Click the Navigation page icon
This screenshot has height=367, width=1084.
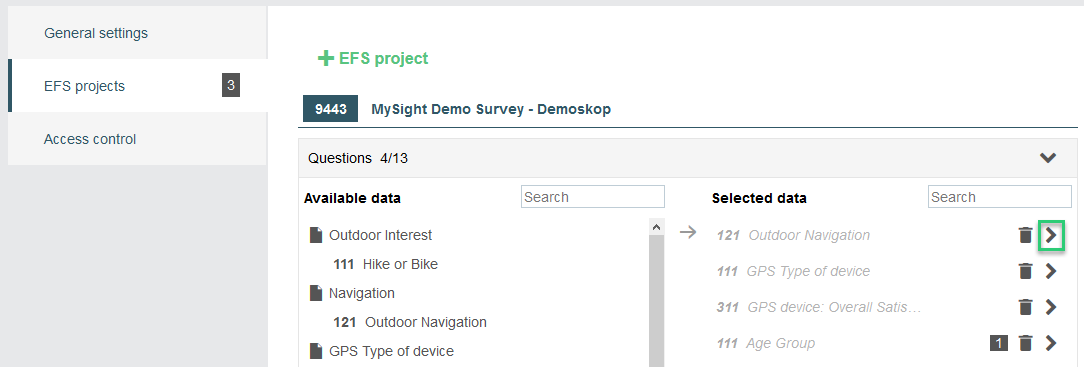coord(316,293)
